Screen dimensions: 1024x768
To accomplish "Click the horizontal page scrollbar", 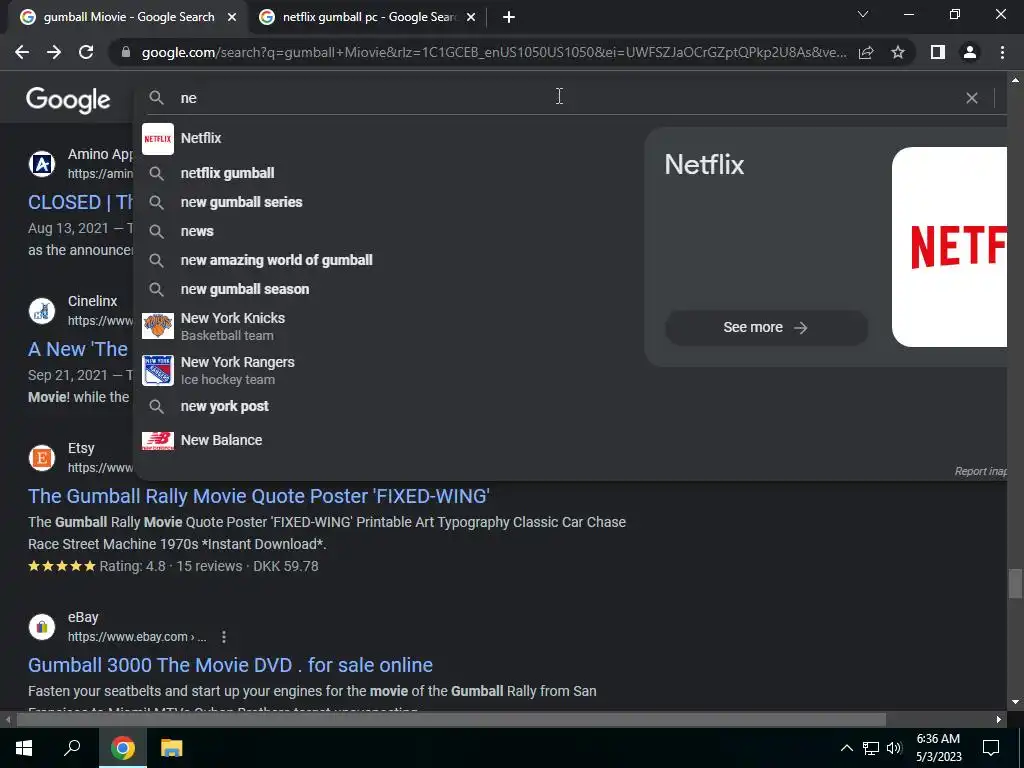I will click(451, 720).
